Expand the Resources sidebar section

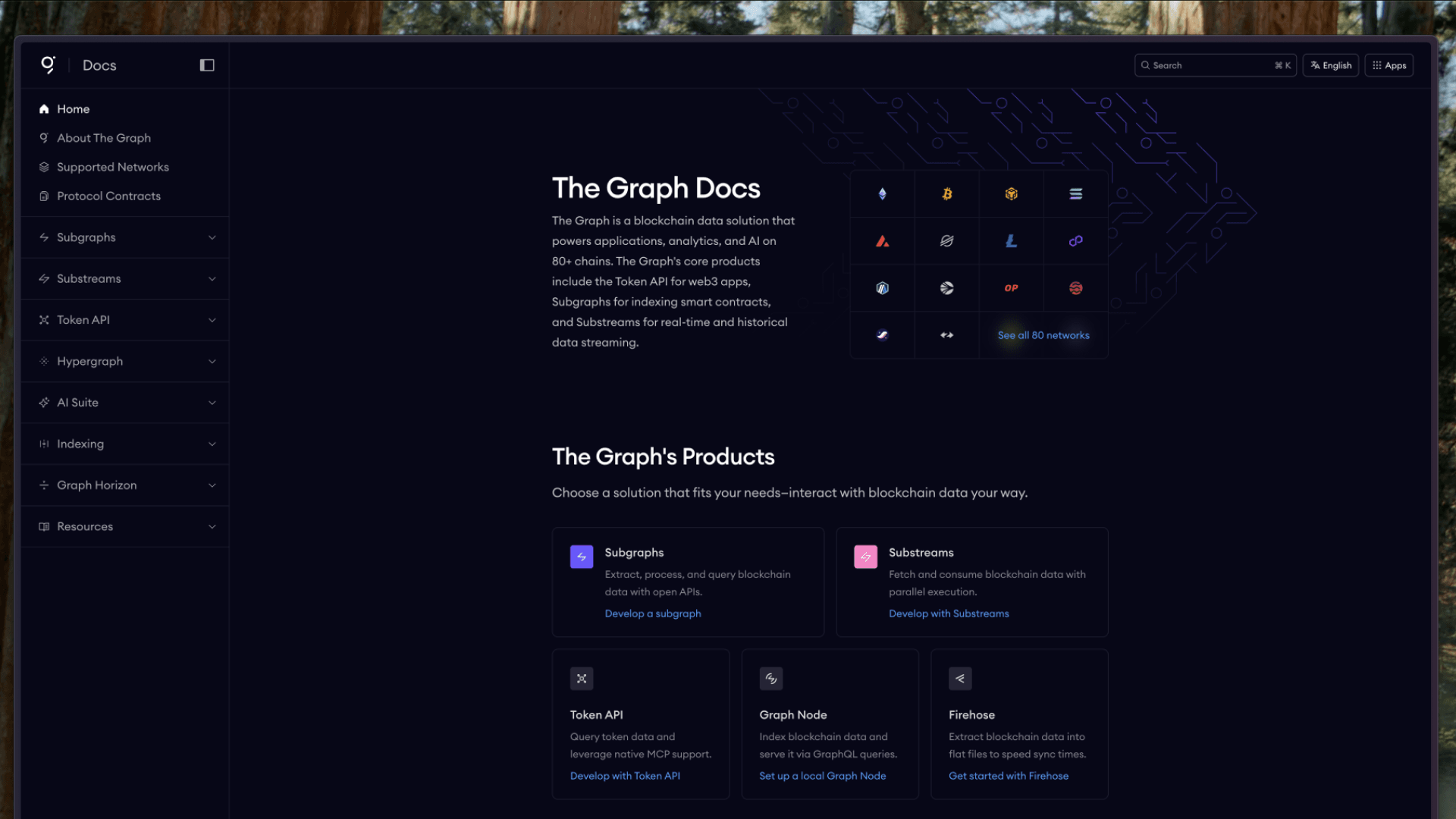click(124, 526)
